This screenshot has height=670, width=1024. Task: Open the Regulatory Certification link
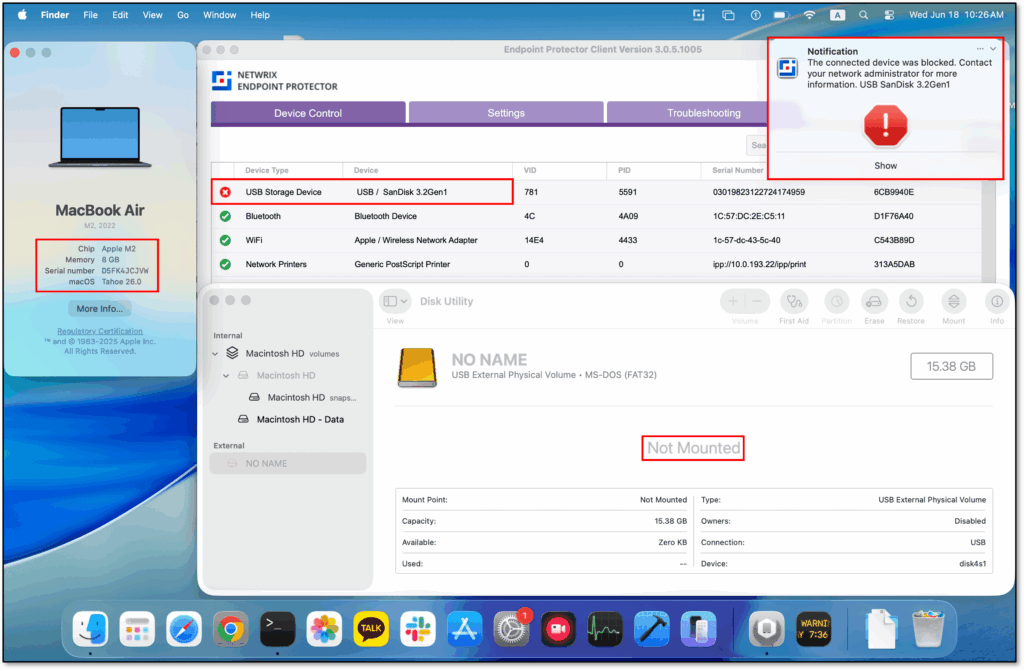[x=99, y=331]
